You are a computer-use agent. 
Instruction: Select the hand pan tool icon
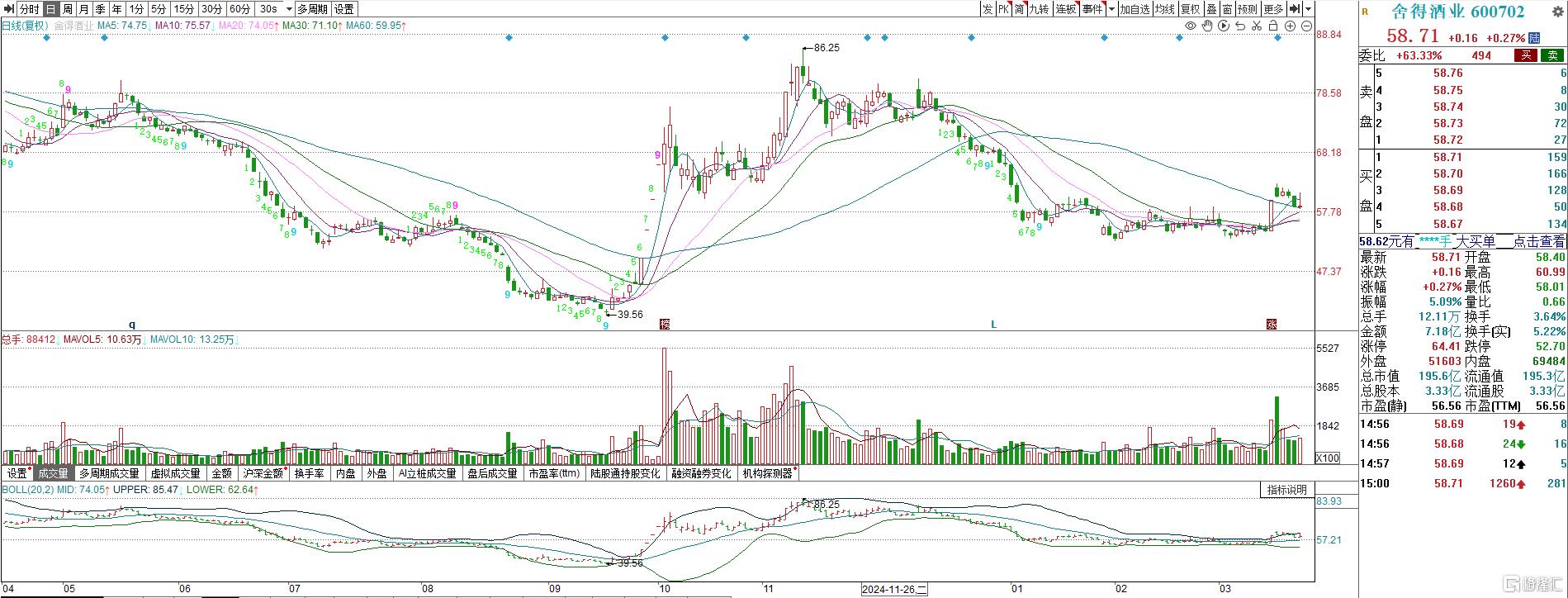(x=1207, y=26)
